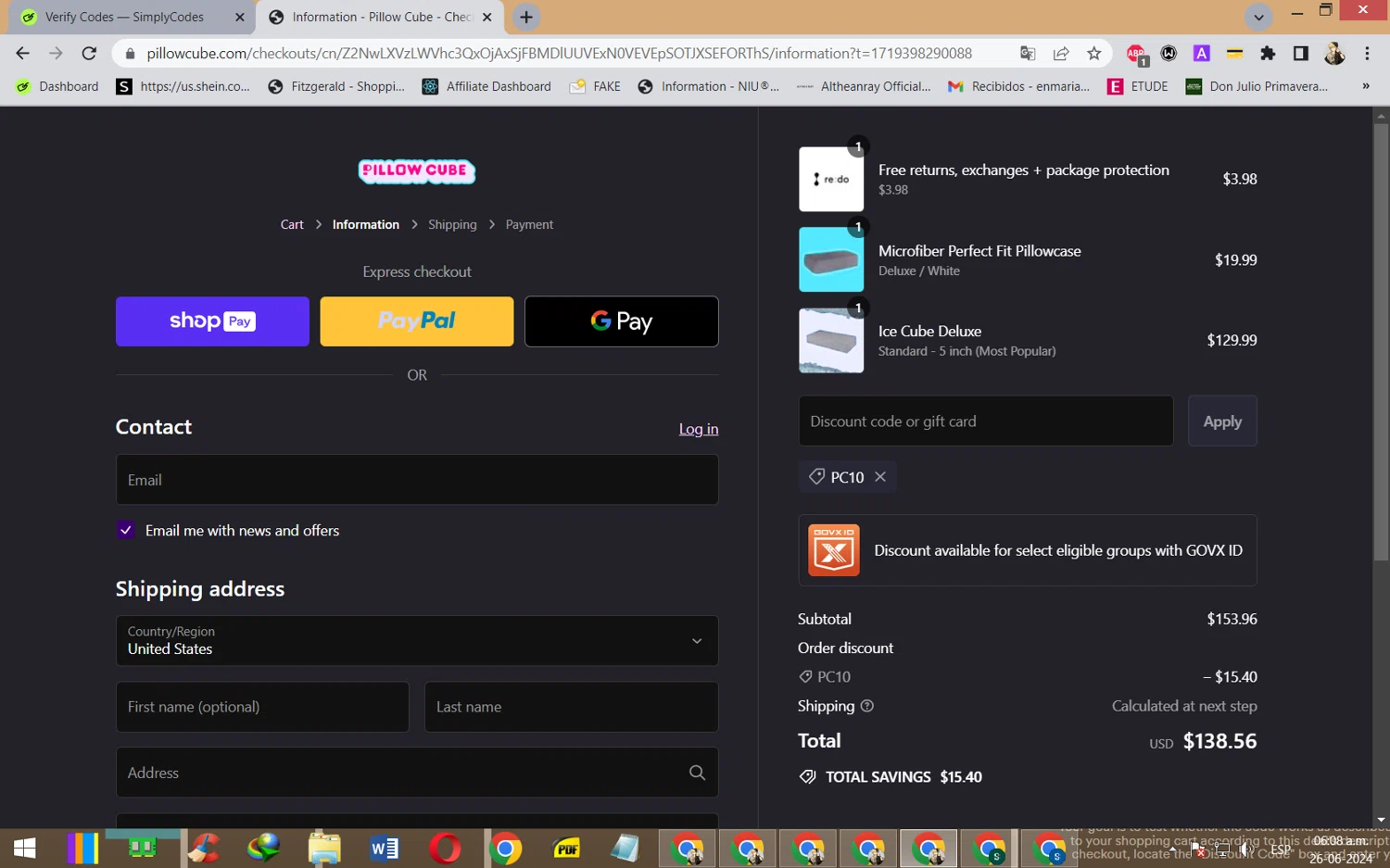Click the Last name field
1390x868 pixels.
[x=571, y=707]
